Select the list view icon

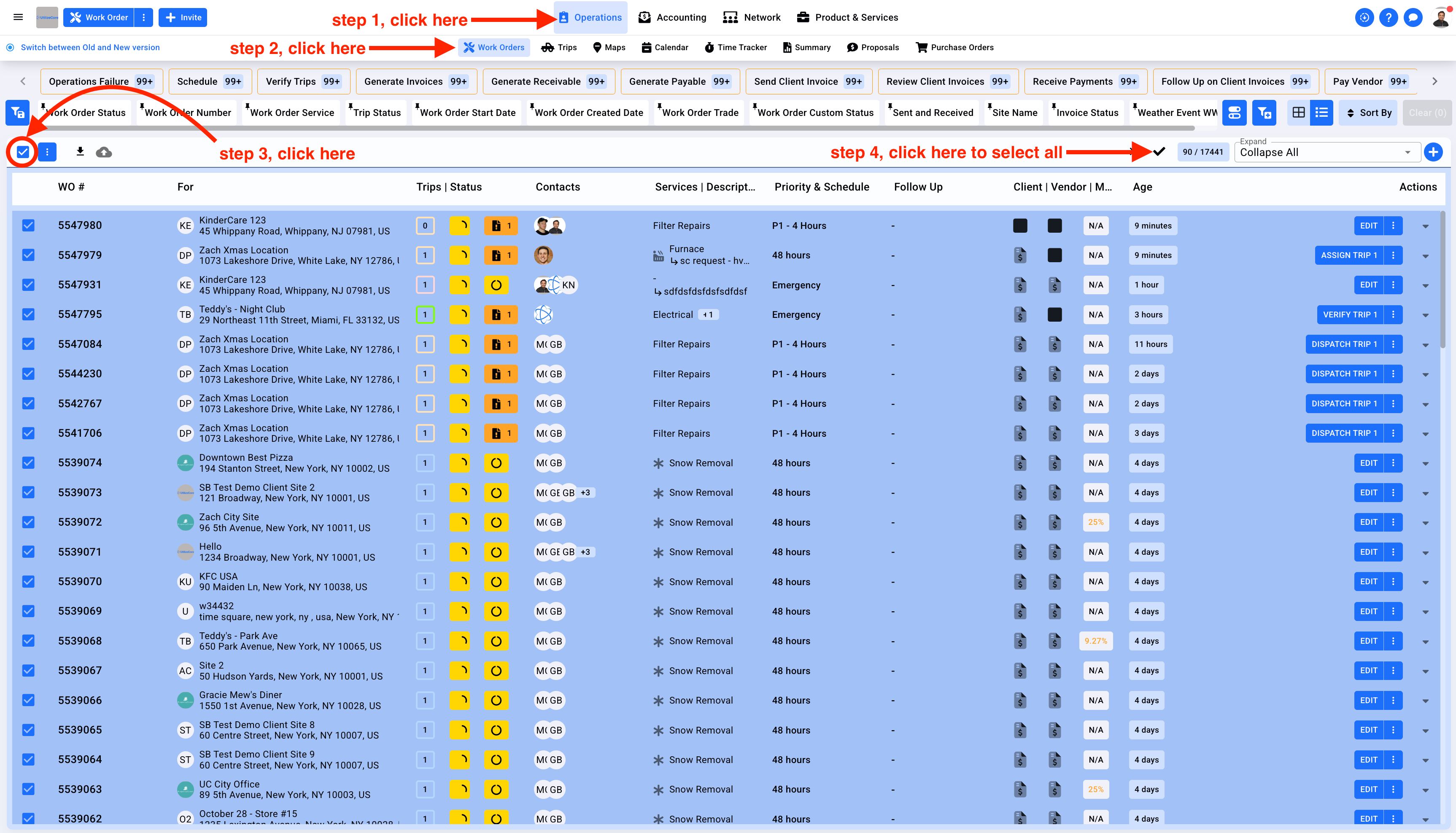click(x=1321, y=113)
